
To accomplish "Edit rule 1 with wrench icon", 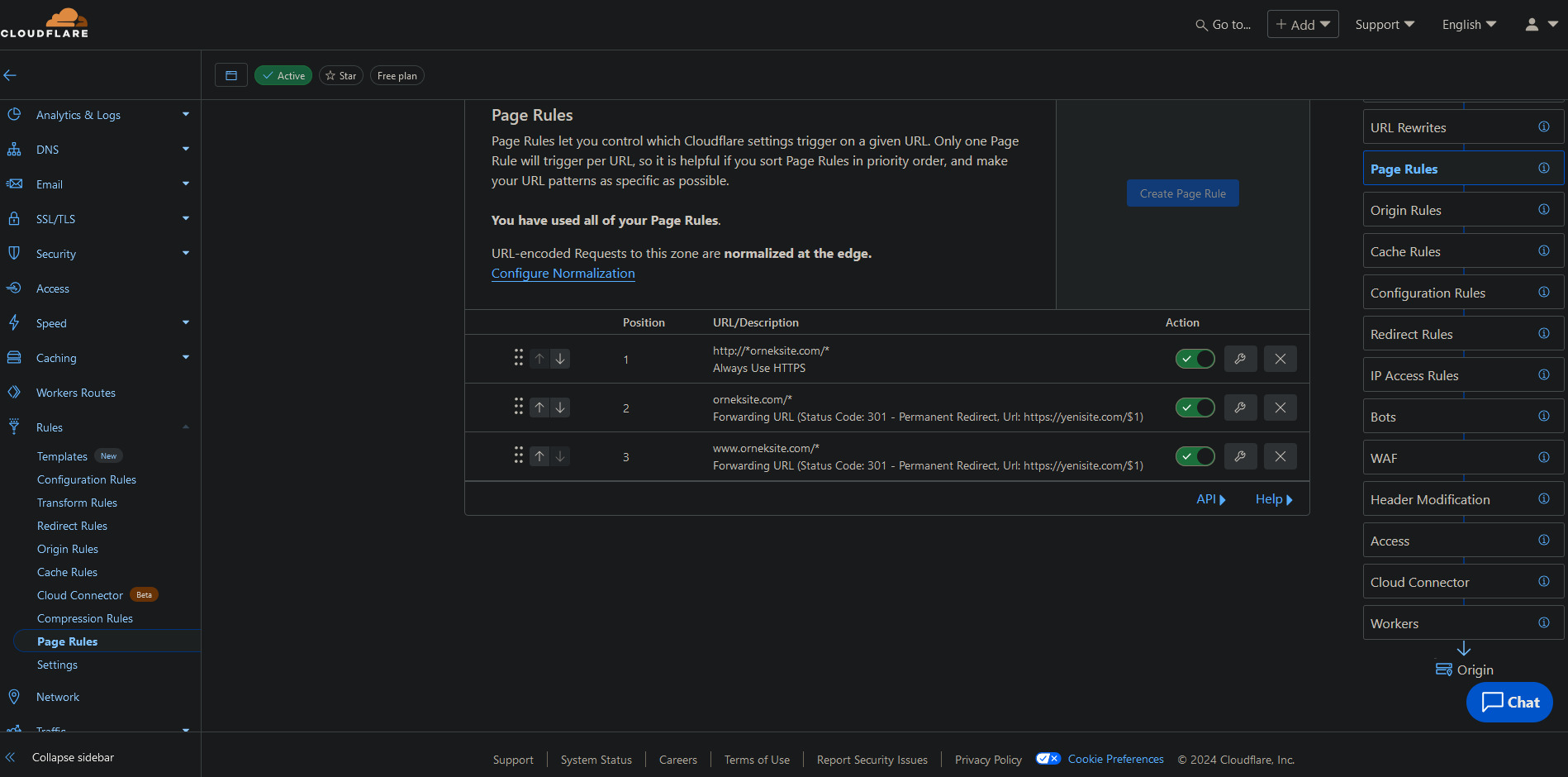I will pos(1240,359).
